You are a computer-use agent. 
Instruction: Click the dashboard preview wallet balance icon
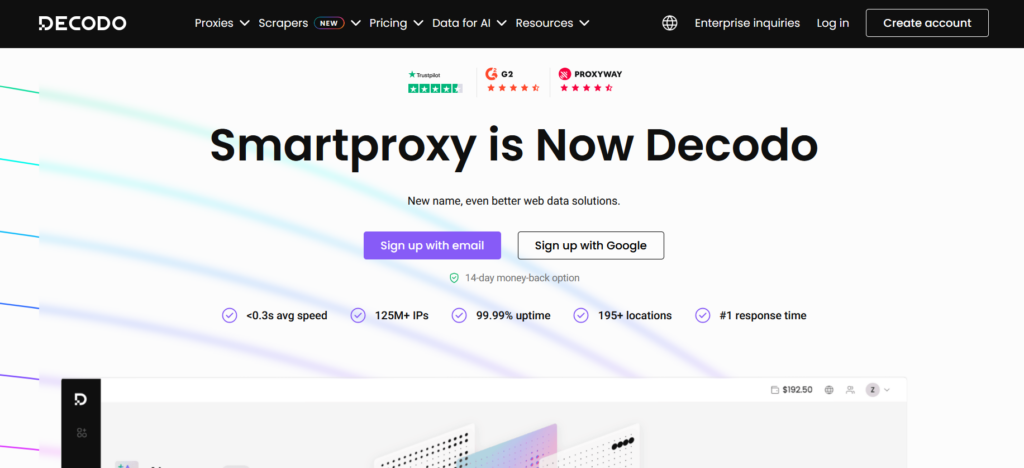click(775, 390)
